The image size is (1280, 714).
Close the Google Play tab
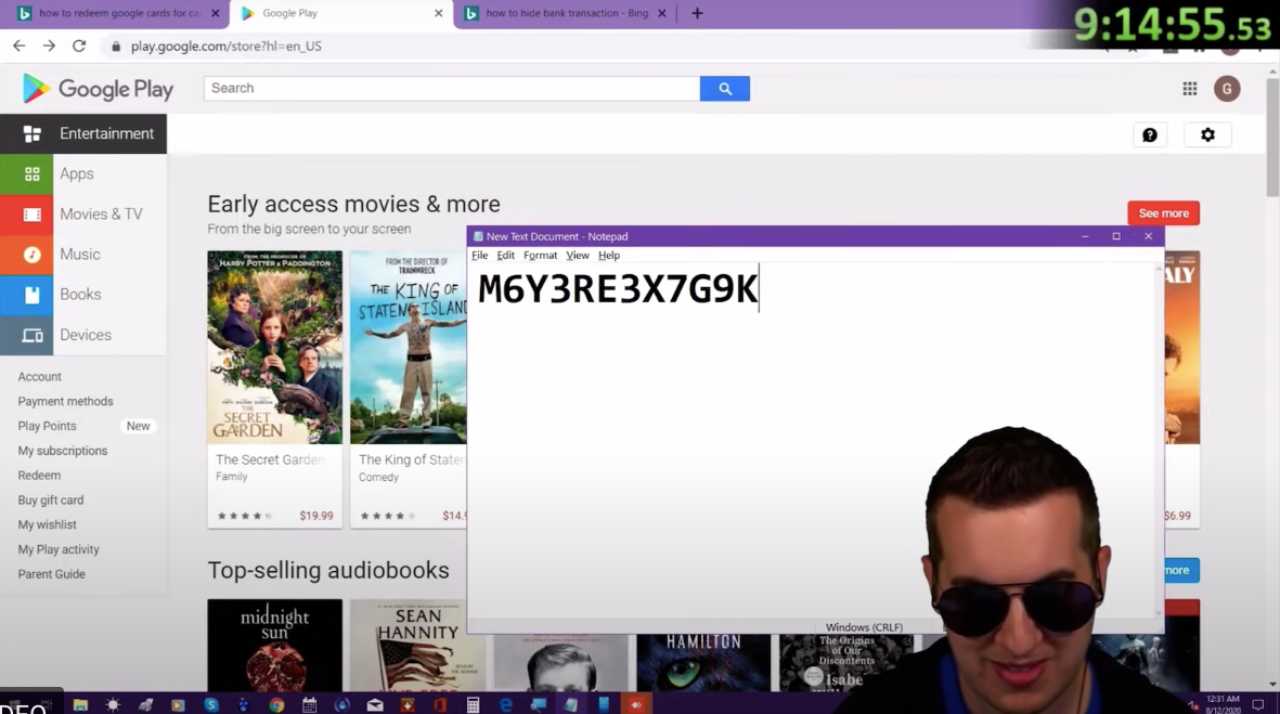pyautogui.click(x=438, y=13)
